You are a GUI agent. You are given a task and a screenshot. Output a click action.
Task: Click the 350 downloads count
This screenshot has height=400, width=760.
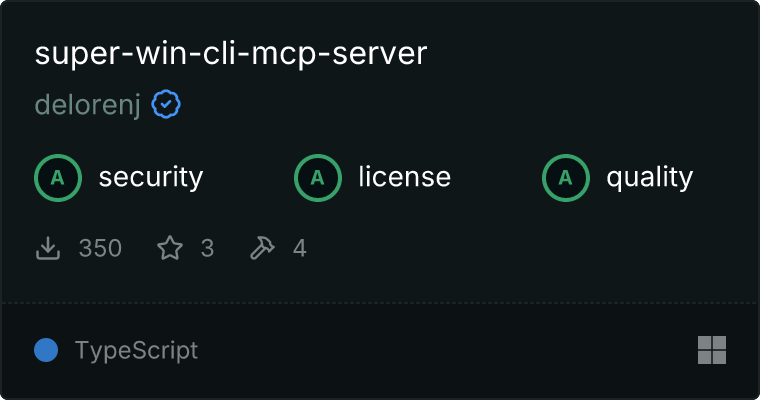[100, 248]
